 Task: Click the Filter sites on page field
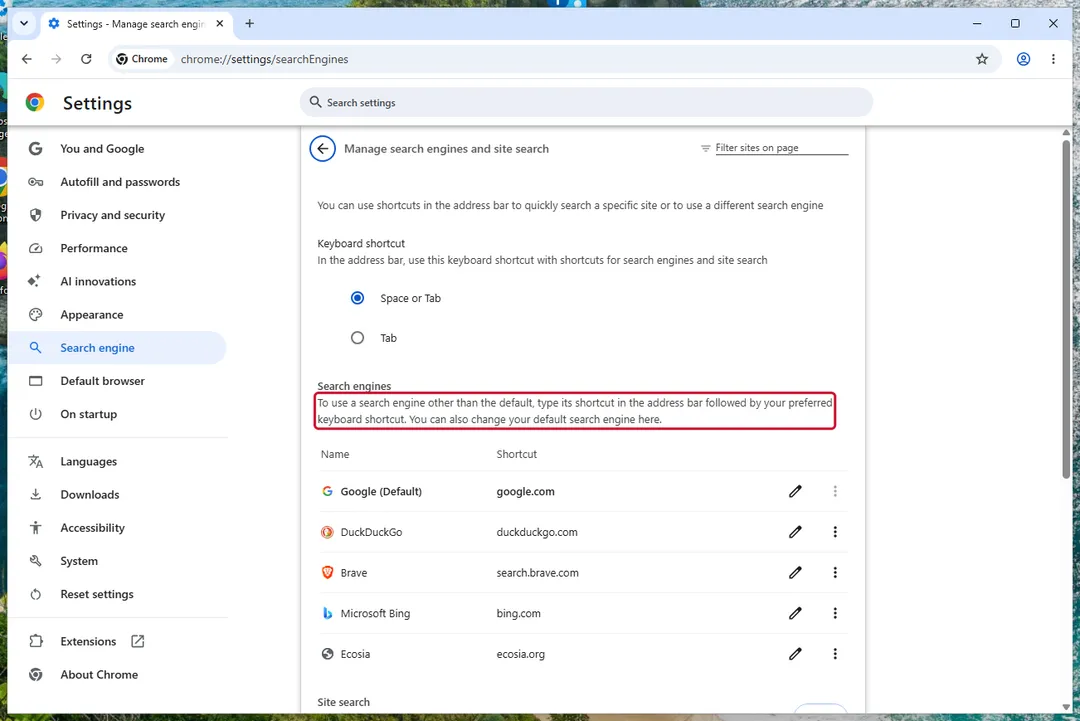coord(781,148)
